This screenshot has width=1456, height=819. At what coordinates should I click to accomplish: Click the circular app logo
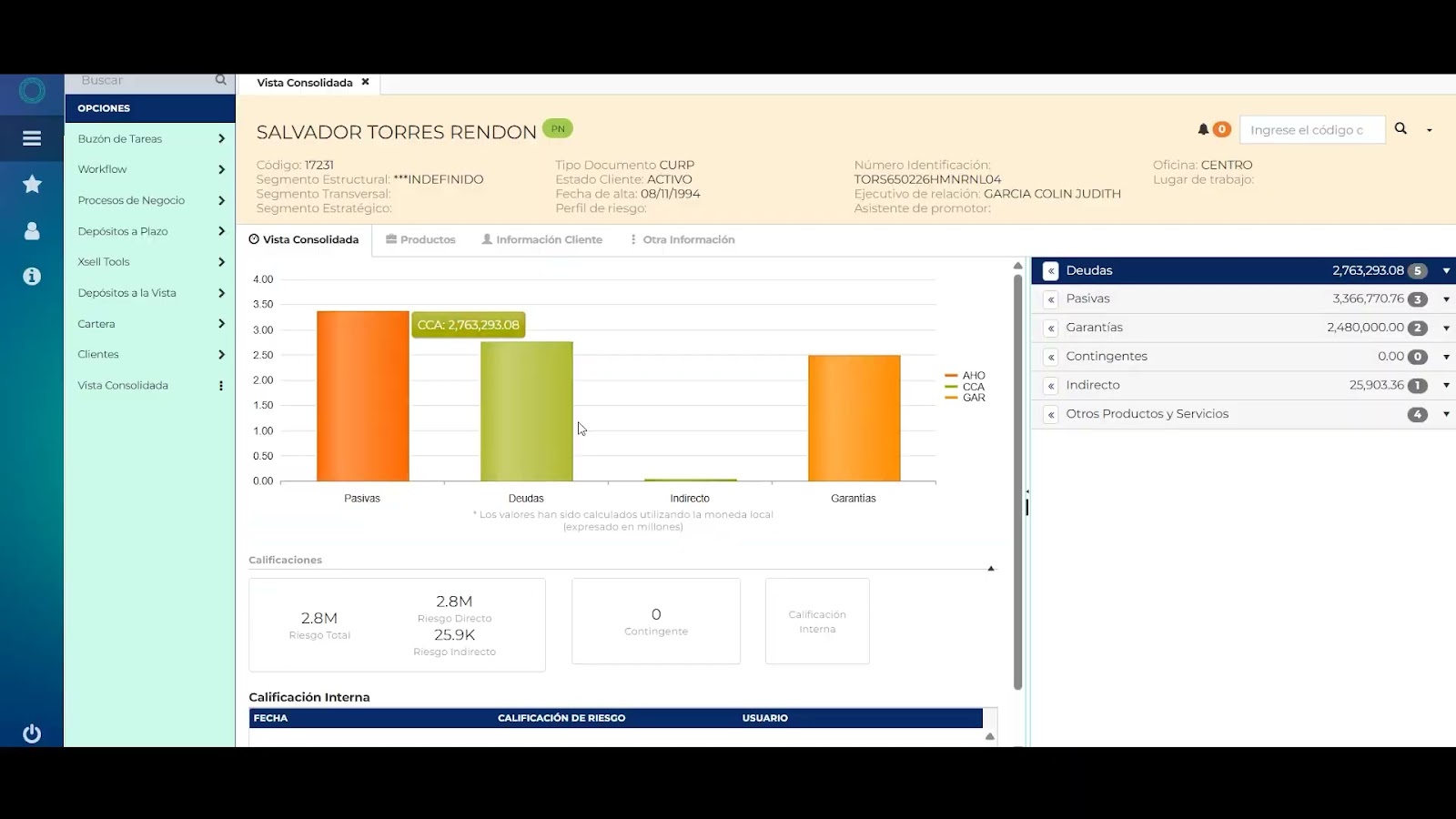point(32,91)
